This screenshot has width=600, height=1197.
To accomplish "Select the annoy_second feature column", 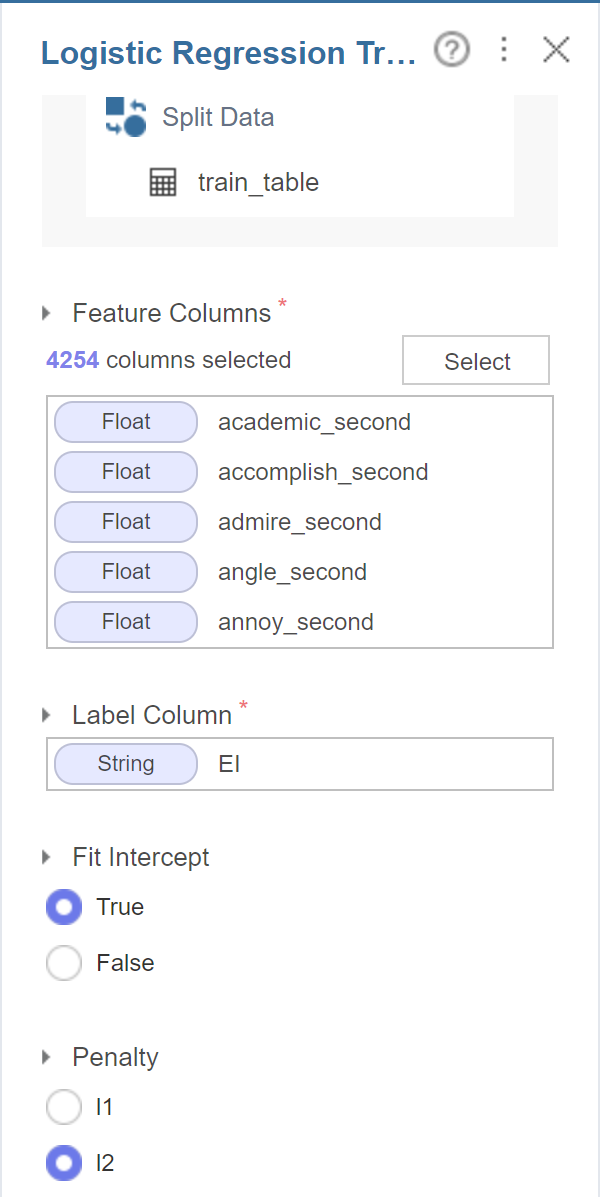I will [296, 622].
